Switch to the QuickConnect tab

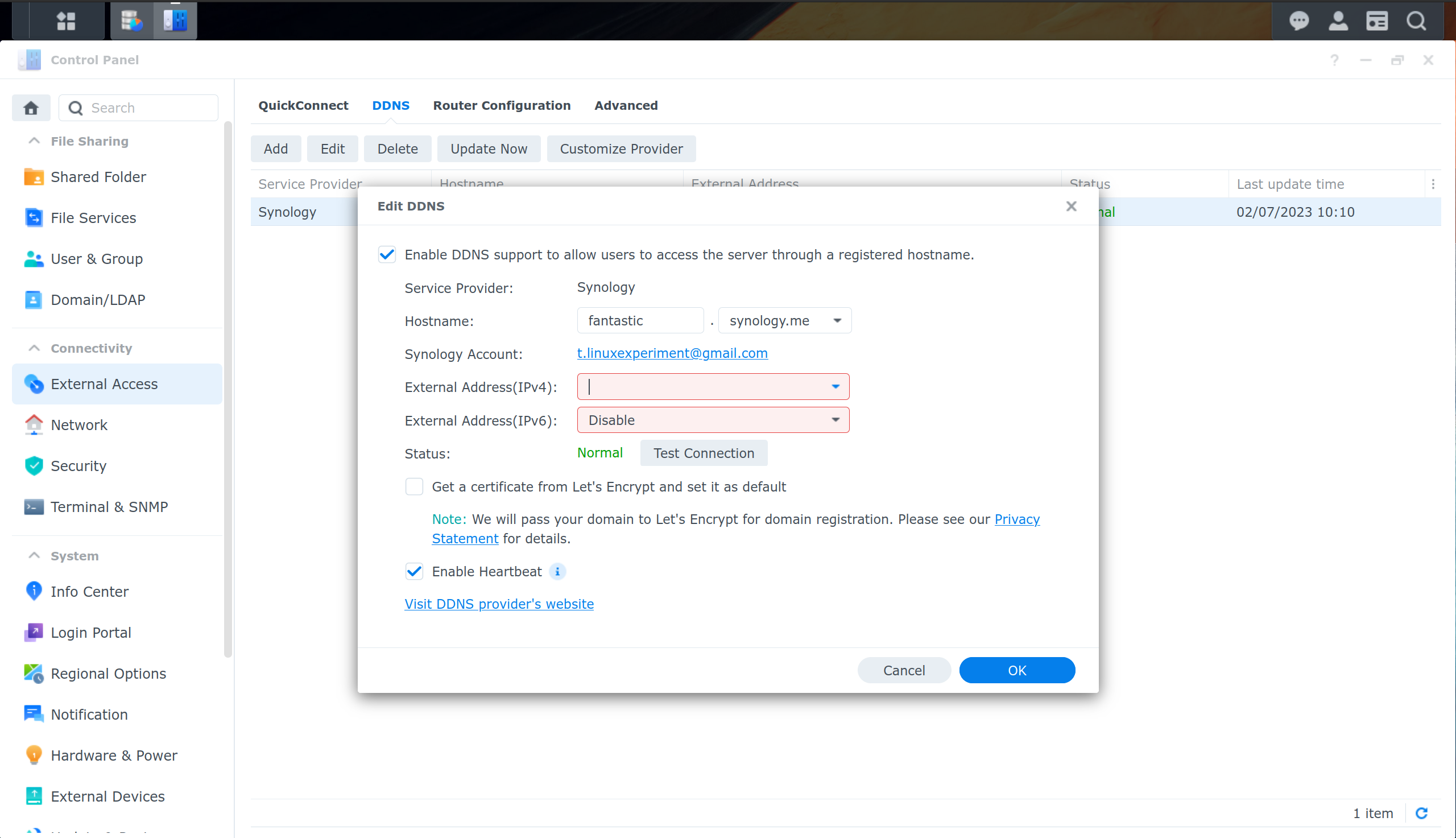[x=303, y=104]
